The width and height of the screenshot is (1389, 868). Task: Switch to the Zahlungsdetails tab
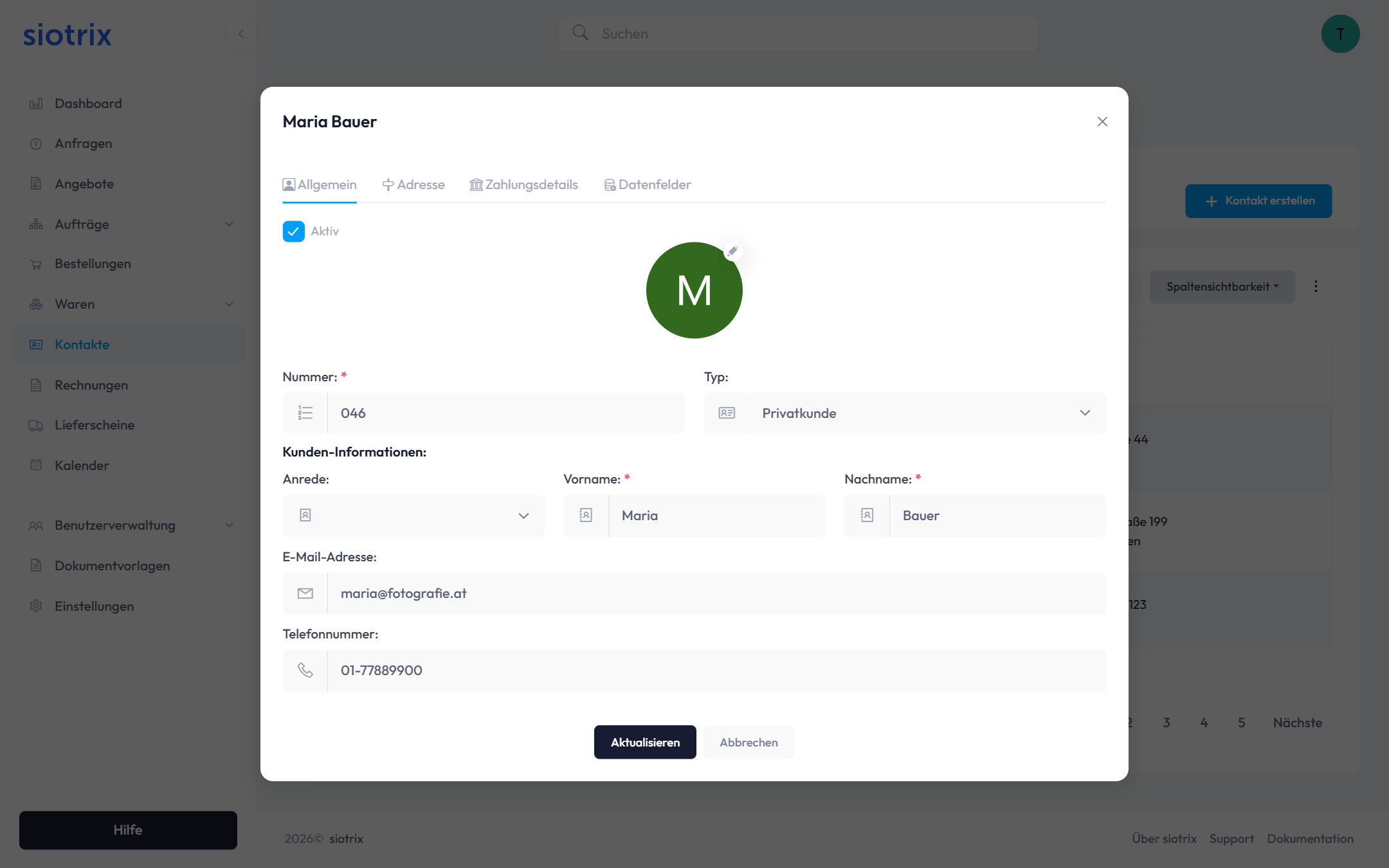point(524,185)
